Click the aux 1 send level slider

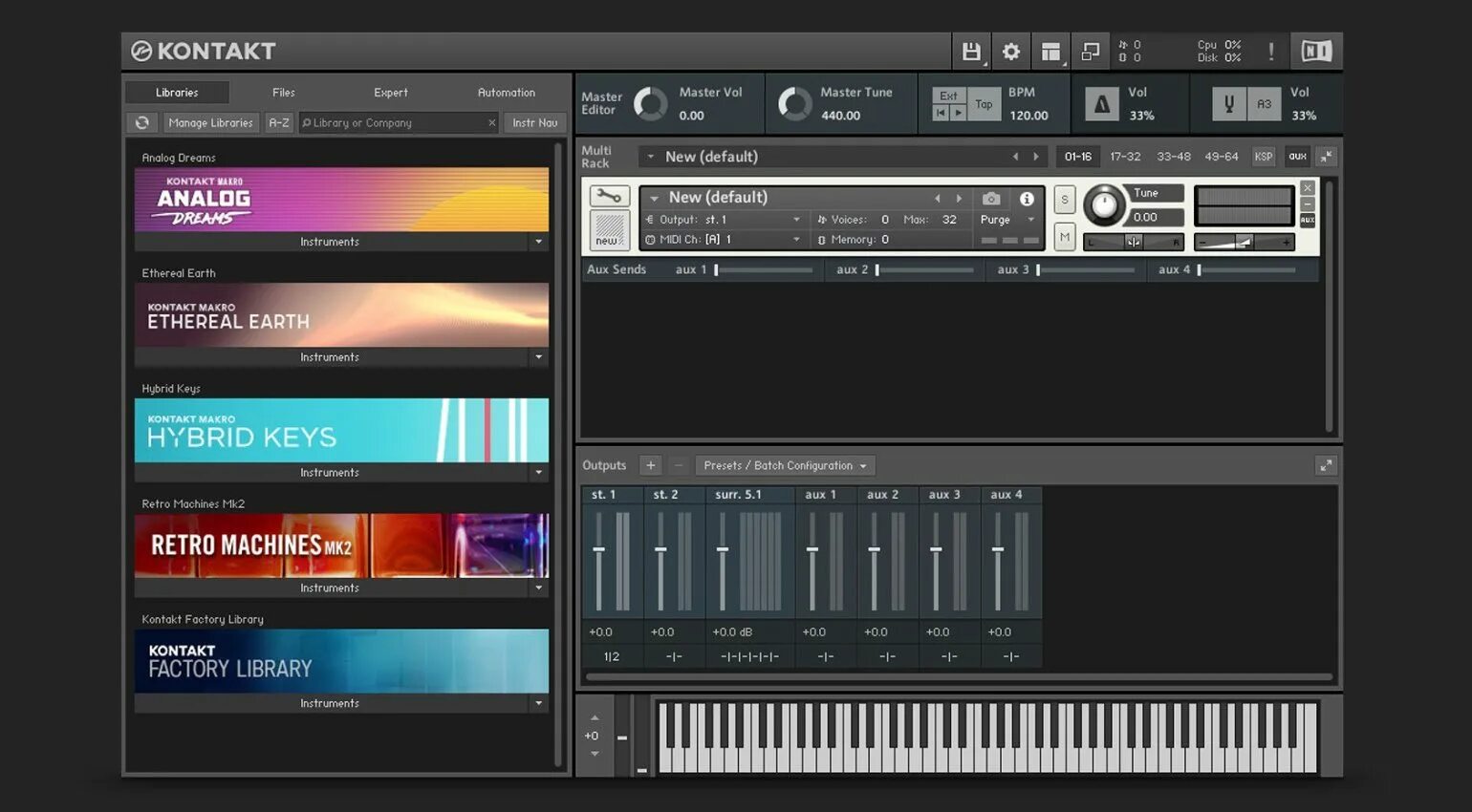[764, 270]
